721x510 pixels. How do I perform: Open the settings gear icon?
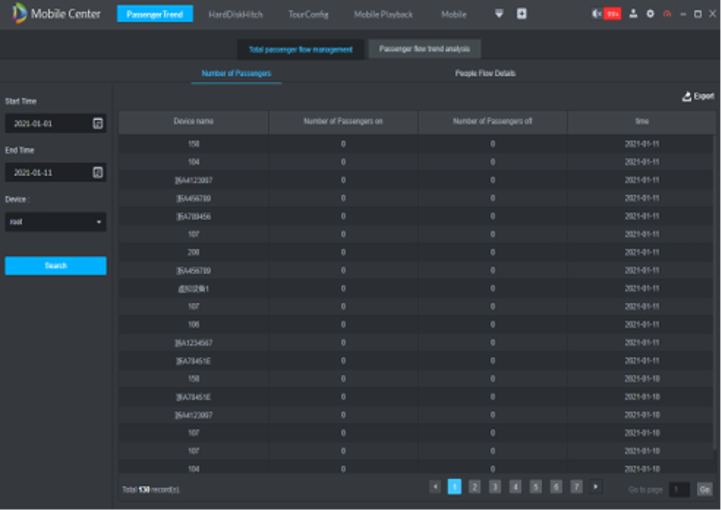pyautogui.click(x=650, y=14)
